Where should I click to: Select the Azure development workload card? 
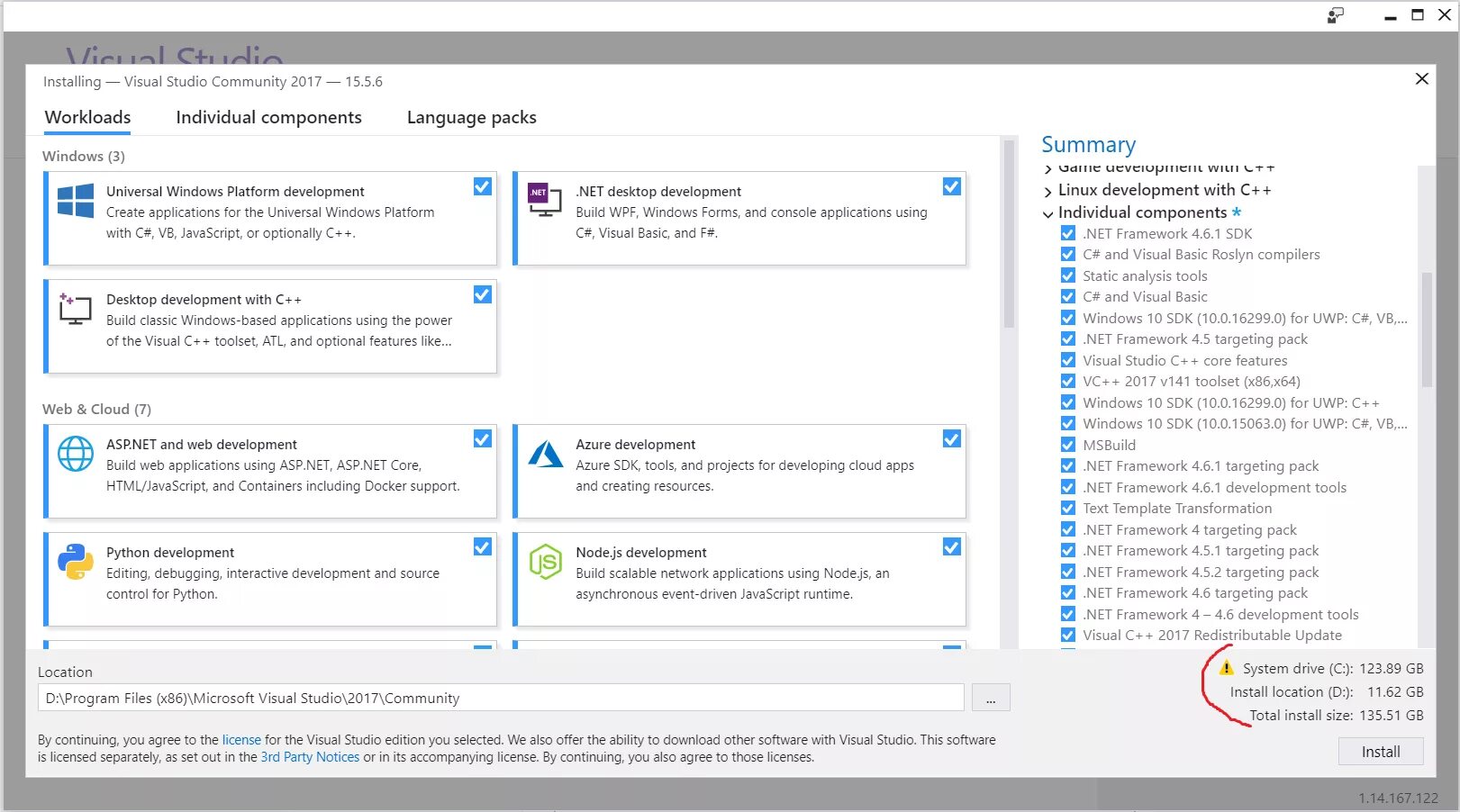pos(739,471)
